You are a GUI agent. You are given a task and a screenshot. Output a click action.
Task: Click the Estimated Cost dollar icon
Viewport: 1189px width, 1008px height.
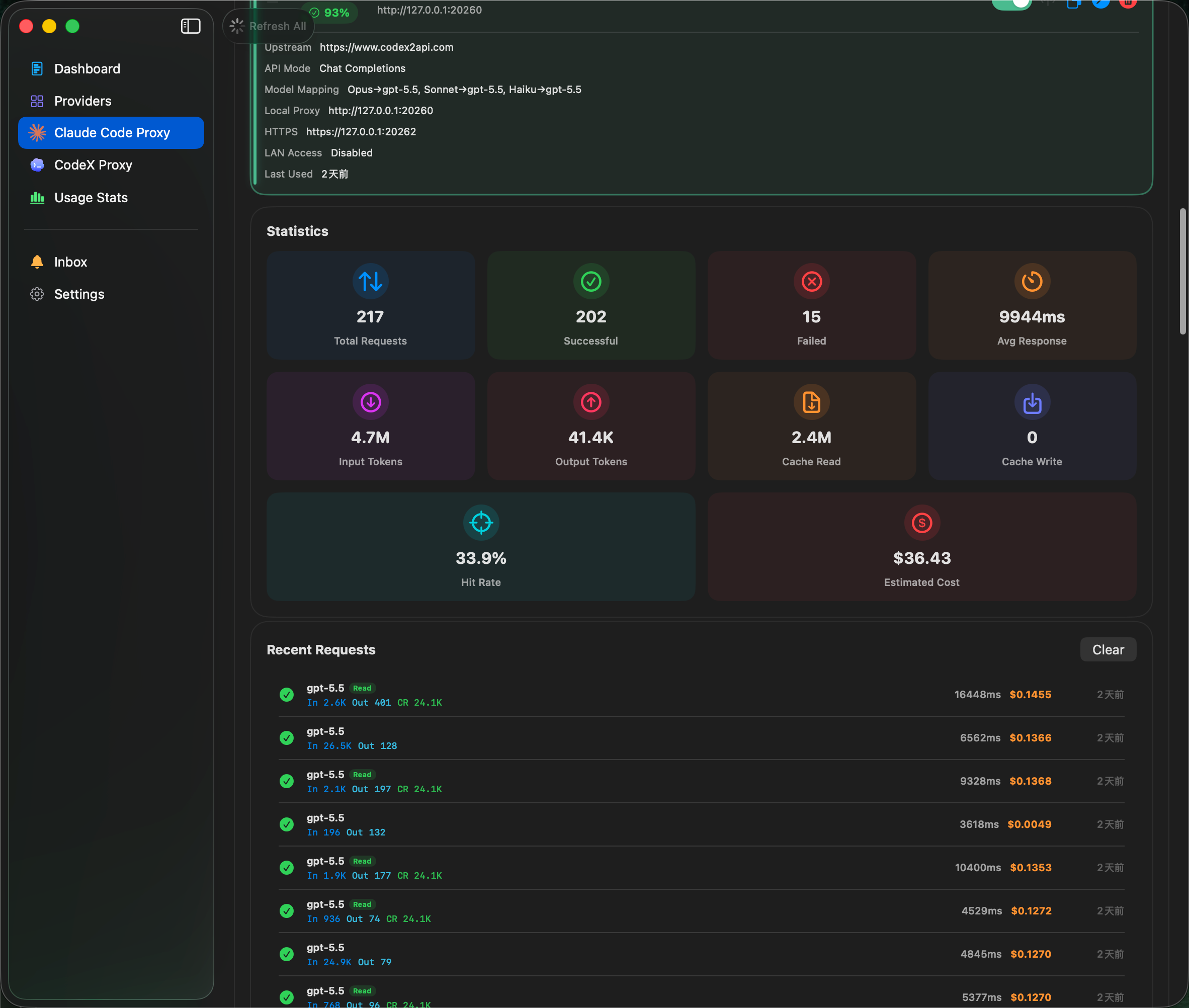(x=921, y=523)
